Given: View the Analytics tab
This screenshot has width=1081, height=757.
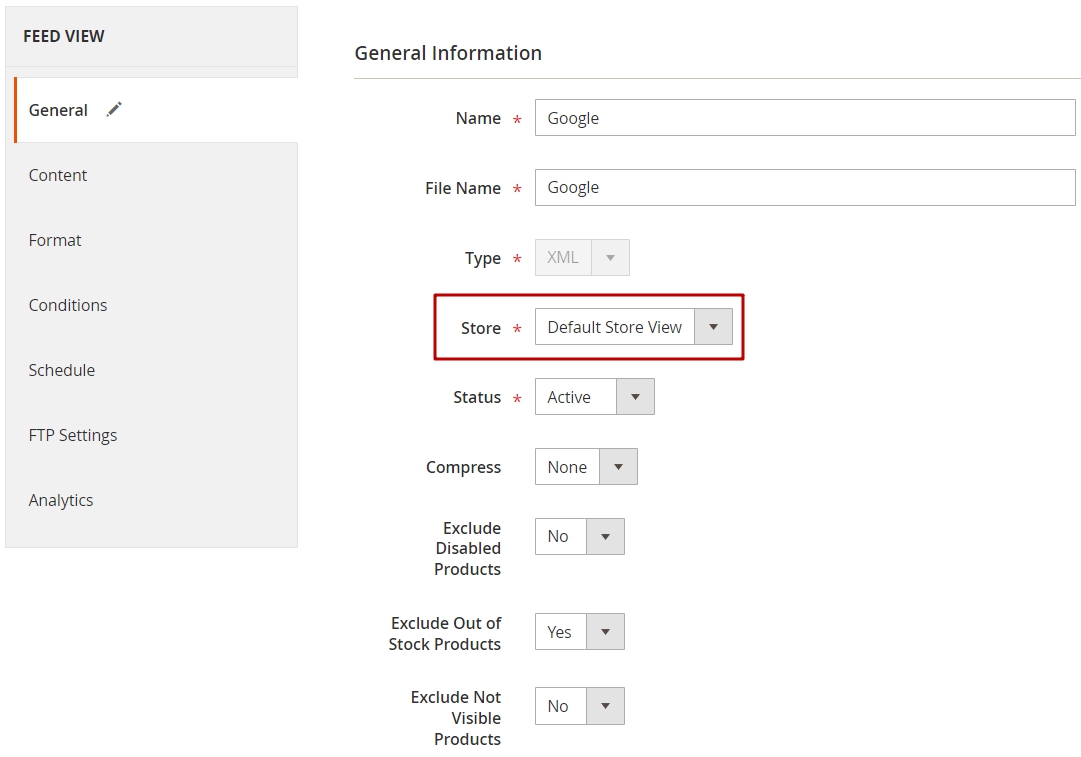Looking at the screenshot, I should (152, 500).
